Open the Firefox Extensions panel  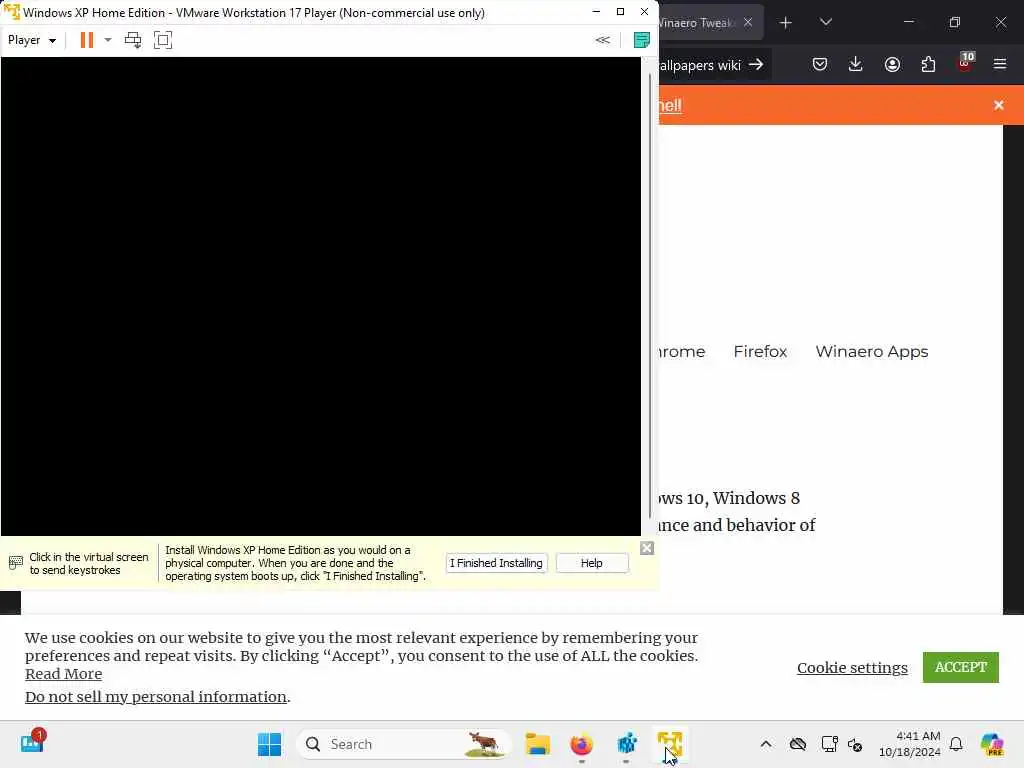pyautogui.click(x=928, y=64)
